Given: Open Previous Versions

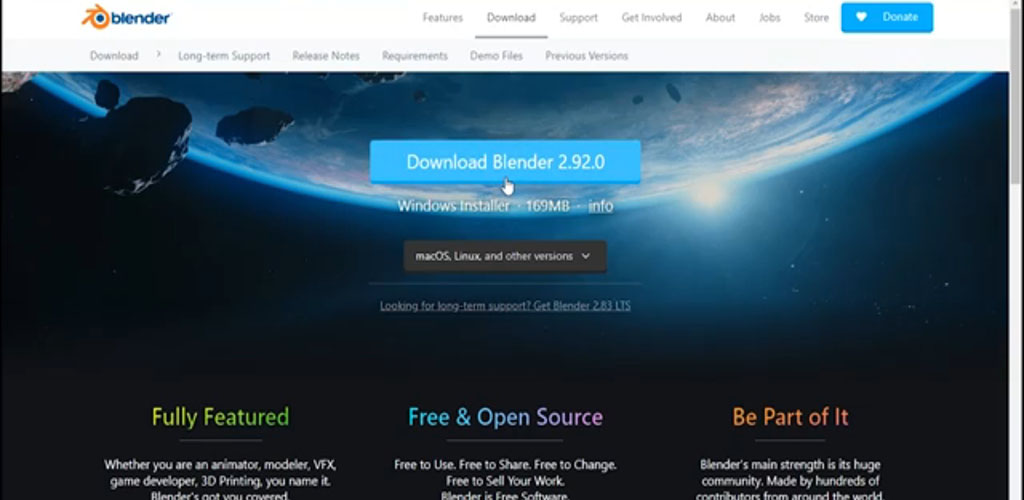Looking at the screenshot, I should coord(586,56).
